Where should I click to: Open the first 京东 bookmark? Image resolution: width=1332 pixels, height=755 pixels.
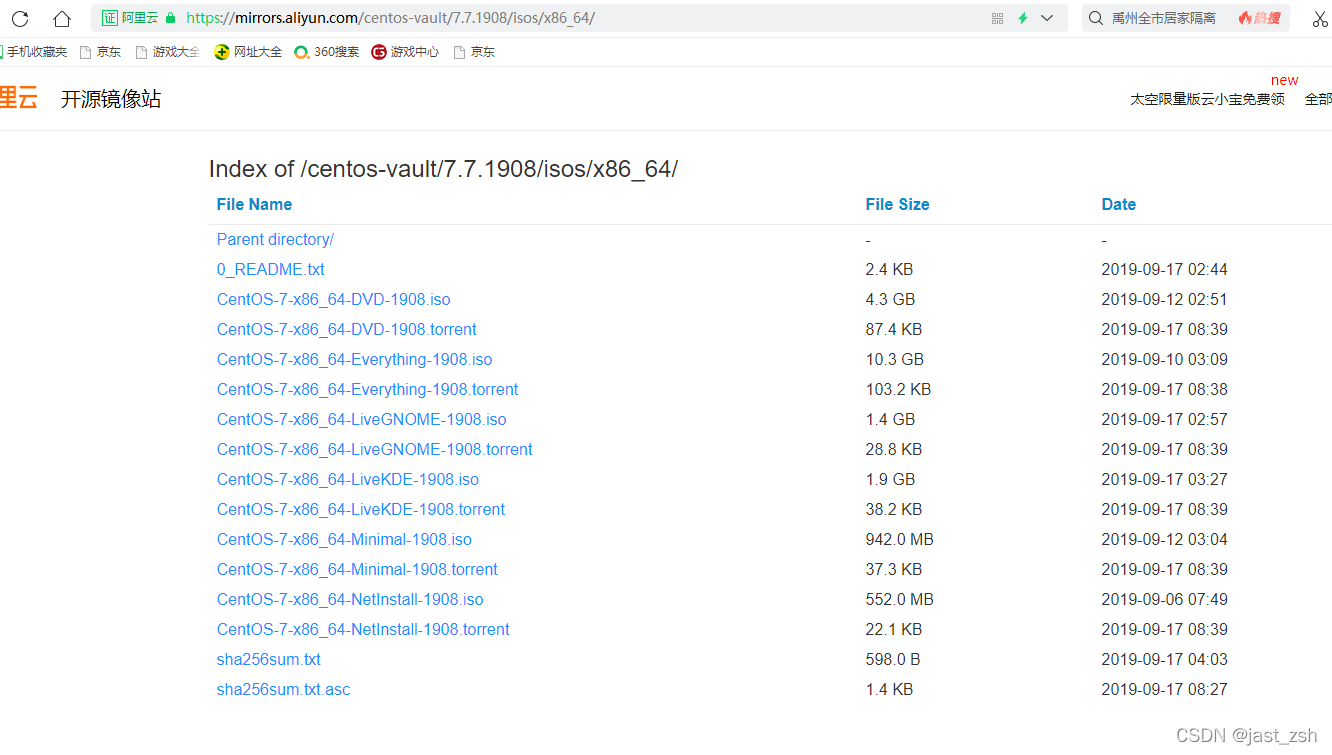(100, 52)
